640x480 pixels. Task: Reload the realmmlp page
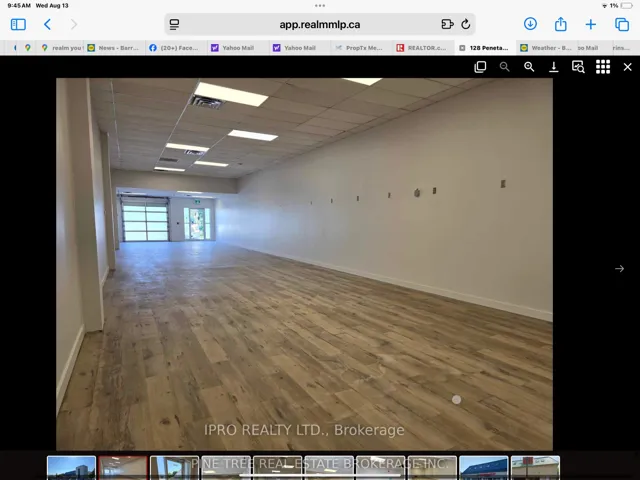(x=465, y=24)
